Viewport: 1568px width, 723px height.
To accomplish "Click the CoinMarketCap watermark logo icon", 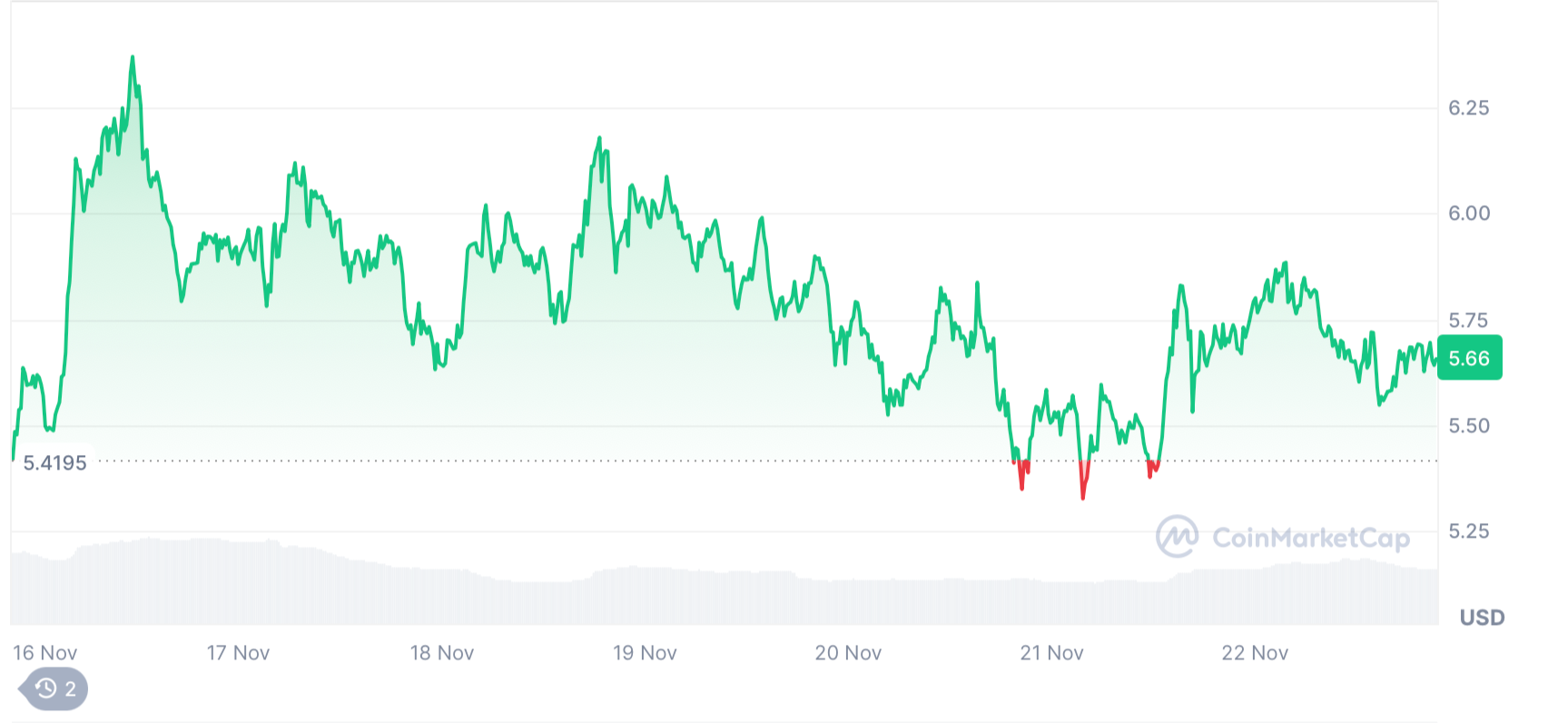I will pos(1177,537).
